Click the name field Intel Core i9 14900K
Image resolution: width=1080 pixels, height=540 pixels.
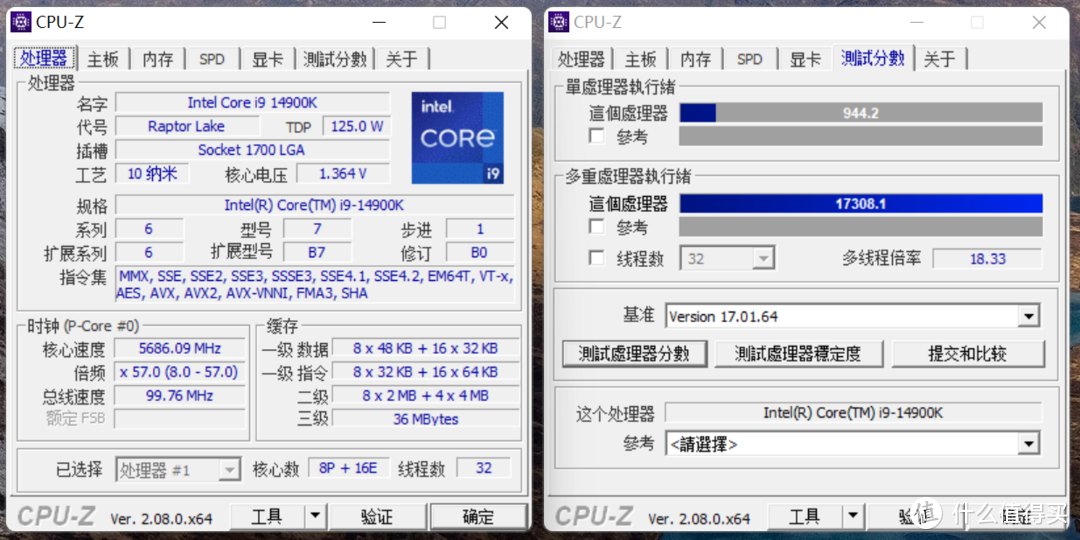(252, 103)
